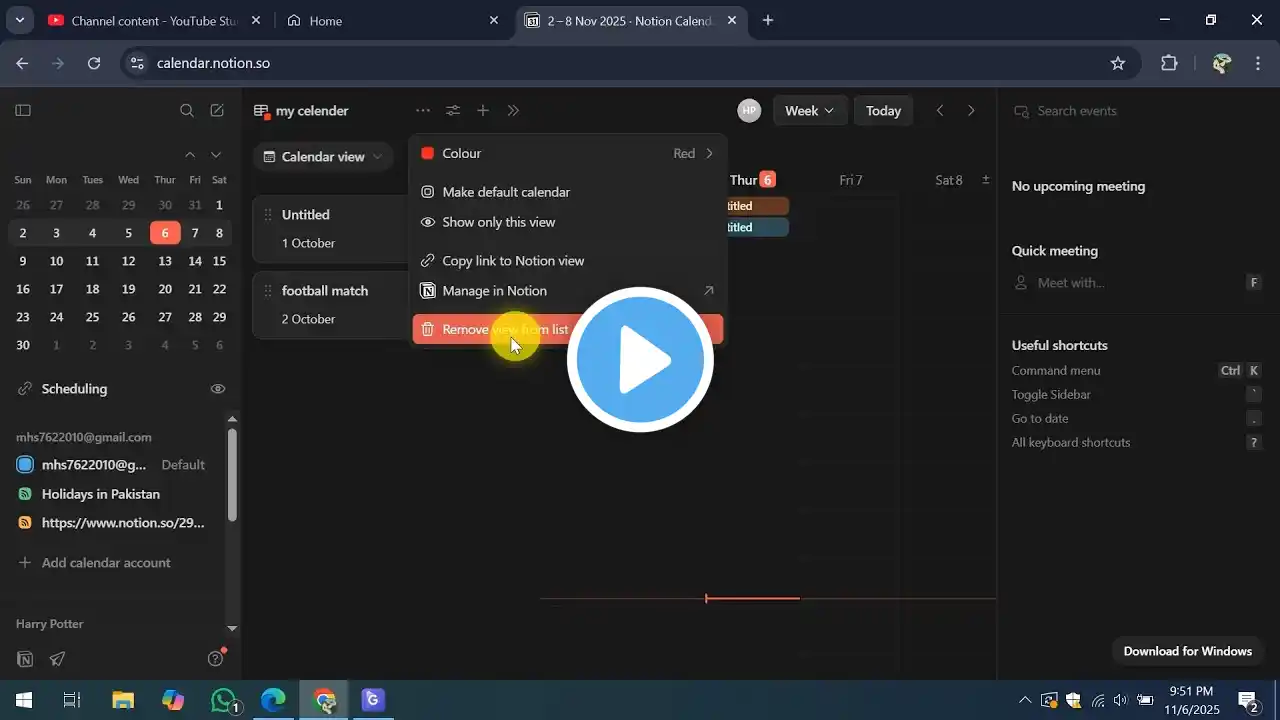Screen dimensions: 1280x720
Task: Go to the next week with the right arrow
Action: (971, 111)
